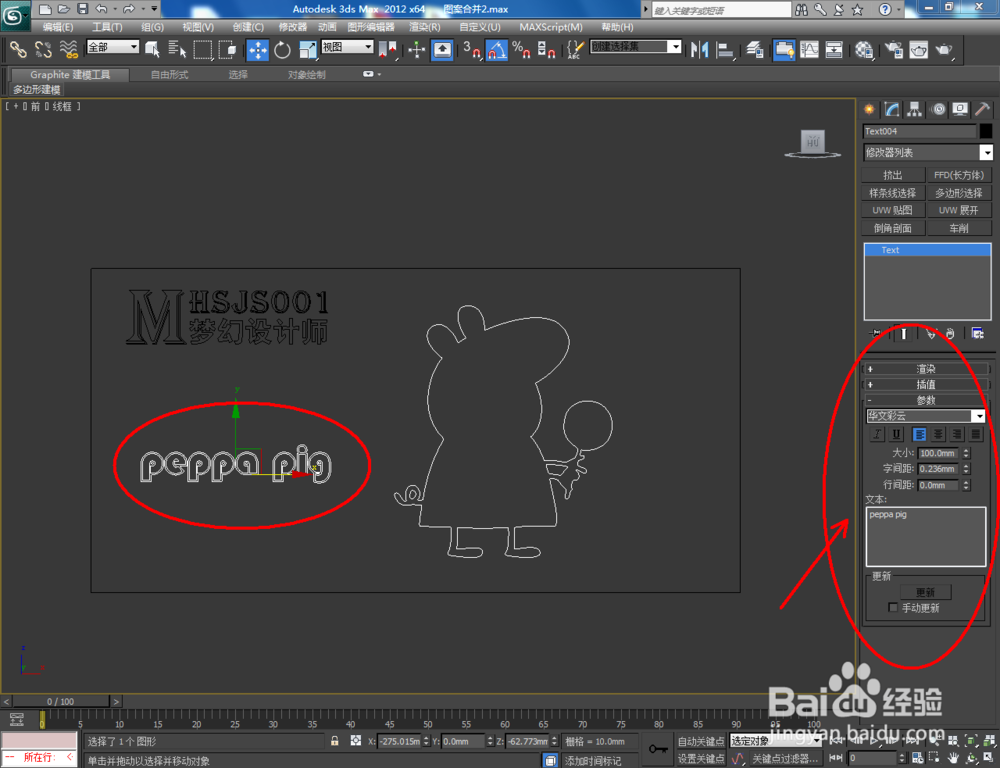Open the 编辑(E) menu
This screenshot has width=1000, height=768.
pyautogui.click(x=57, y=27)
